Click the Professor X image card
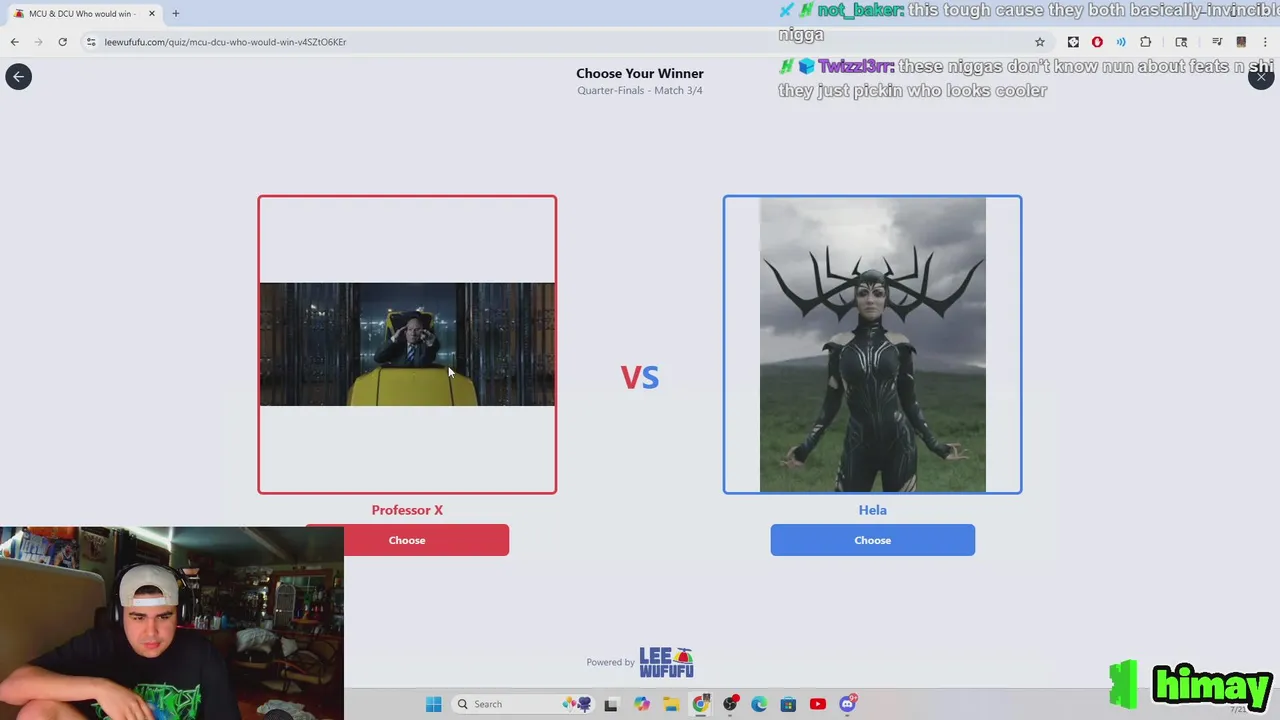 (x=407, y=344)
